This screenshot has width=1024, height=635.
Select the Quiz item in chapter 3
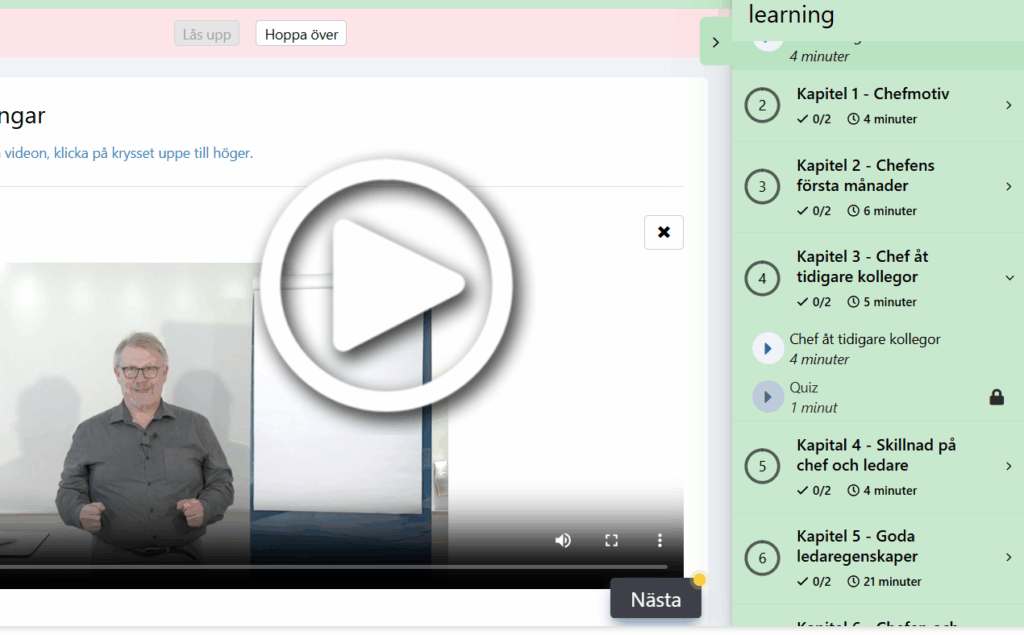804,388
